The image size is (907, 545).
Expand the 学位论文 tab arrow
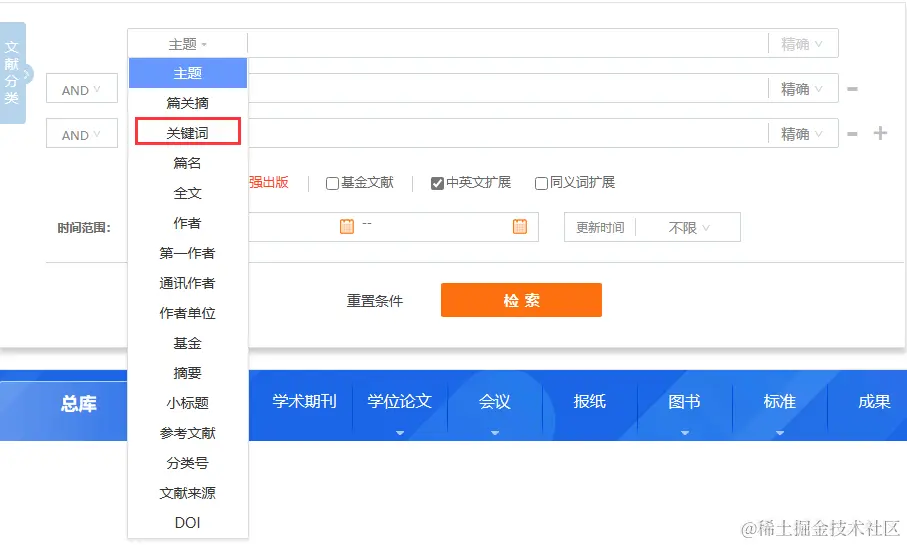tap(400, 433)
